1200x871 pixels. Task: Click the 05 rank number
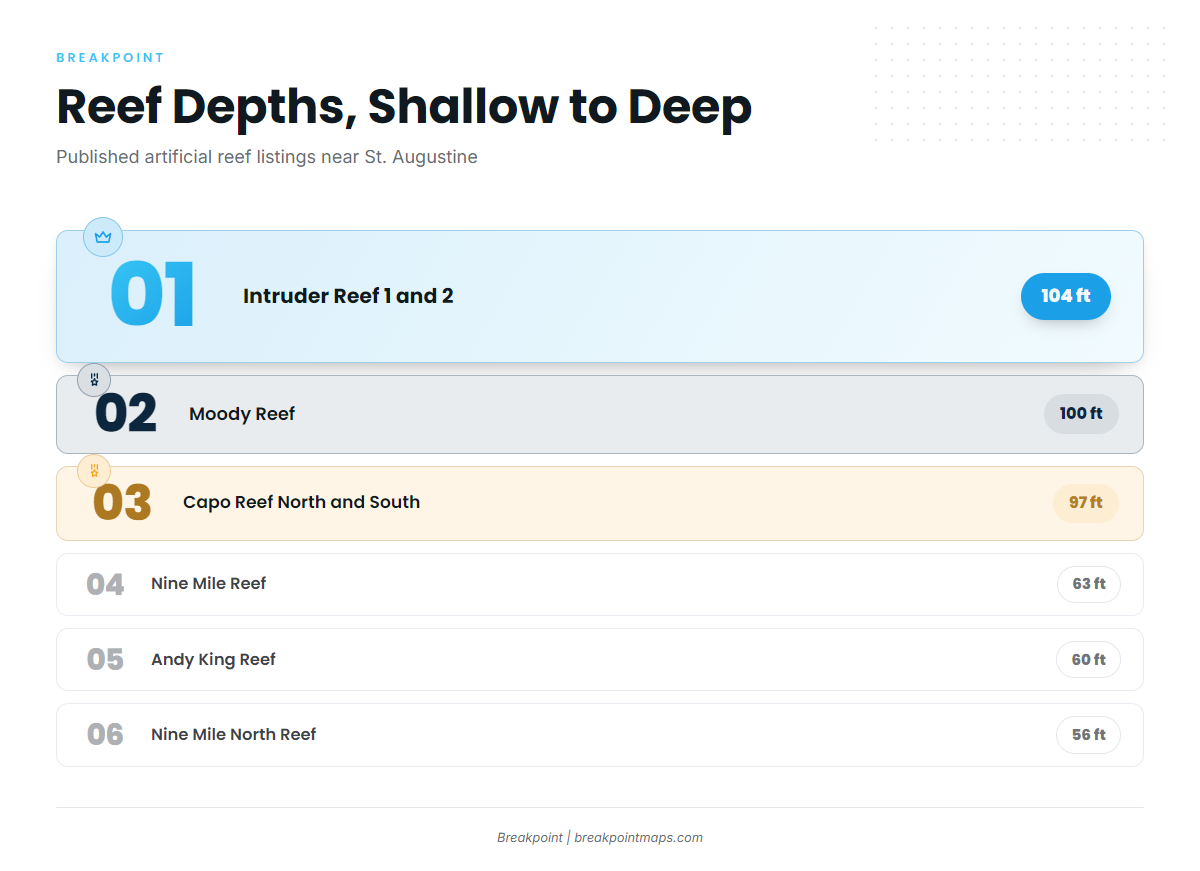(105, 660)
